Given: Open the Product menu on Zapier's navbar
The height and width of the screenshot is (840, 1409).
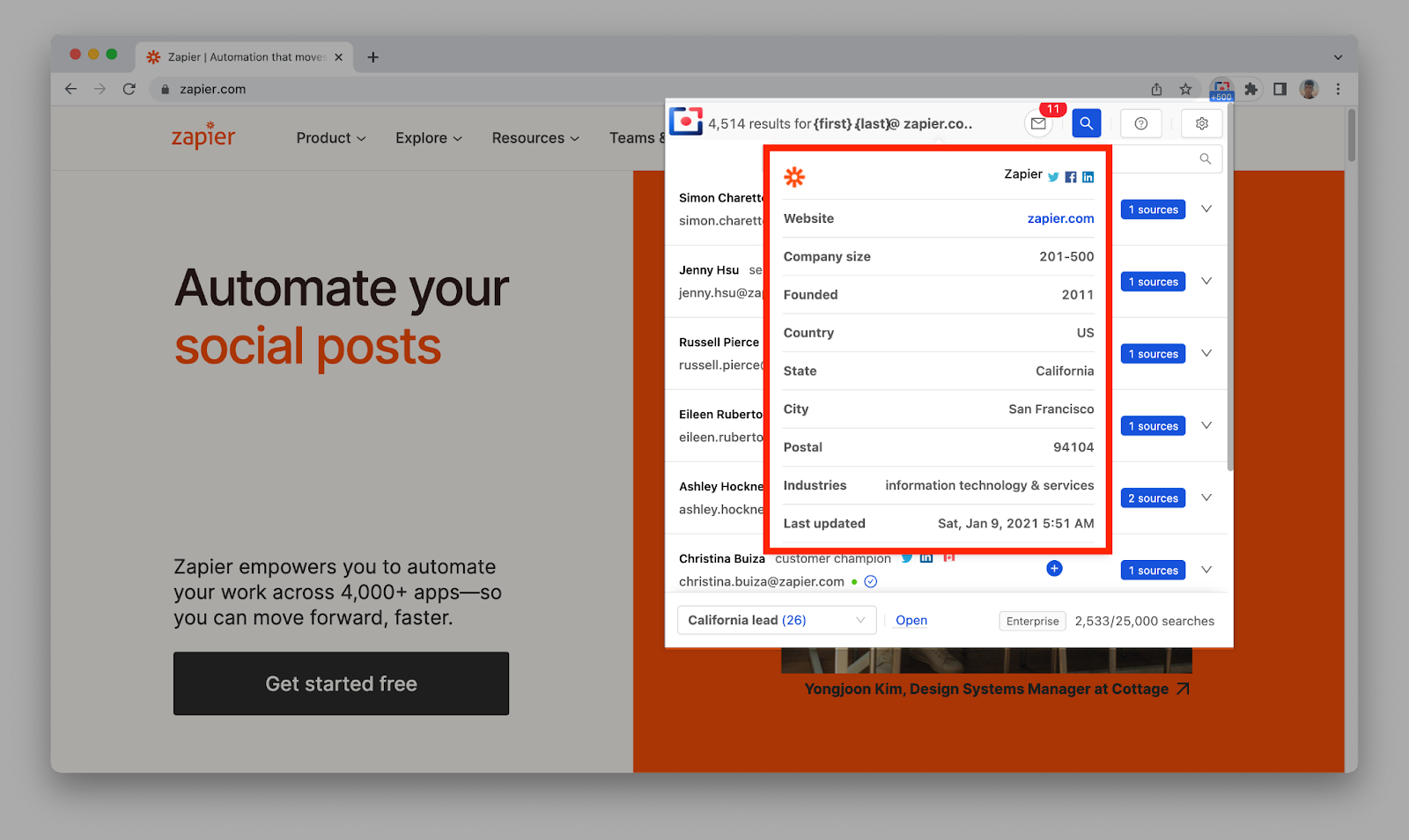Looking at the screenshot, I should 331,138.
